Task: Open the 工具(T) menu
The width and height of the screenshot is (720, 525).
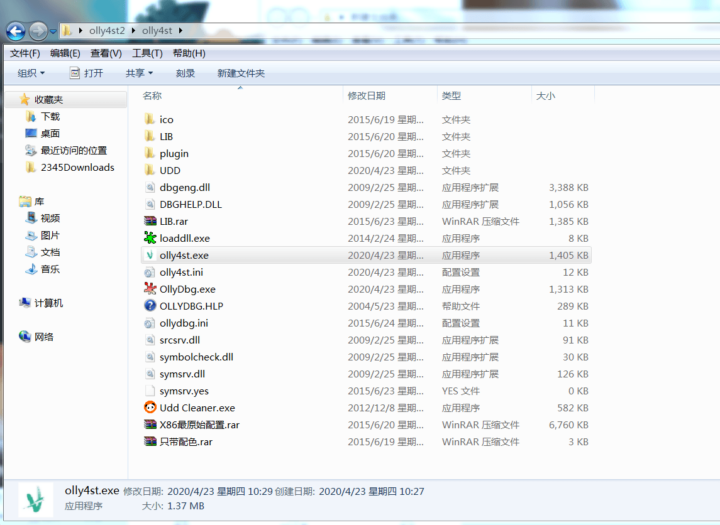Action: (x=147, y=53)
